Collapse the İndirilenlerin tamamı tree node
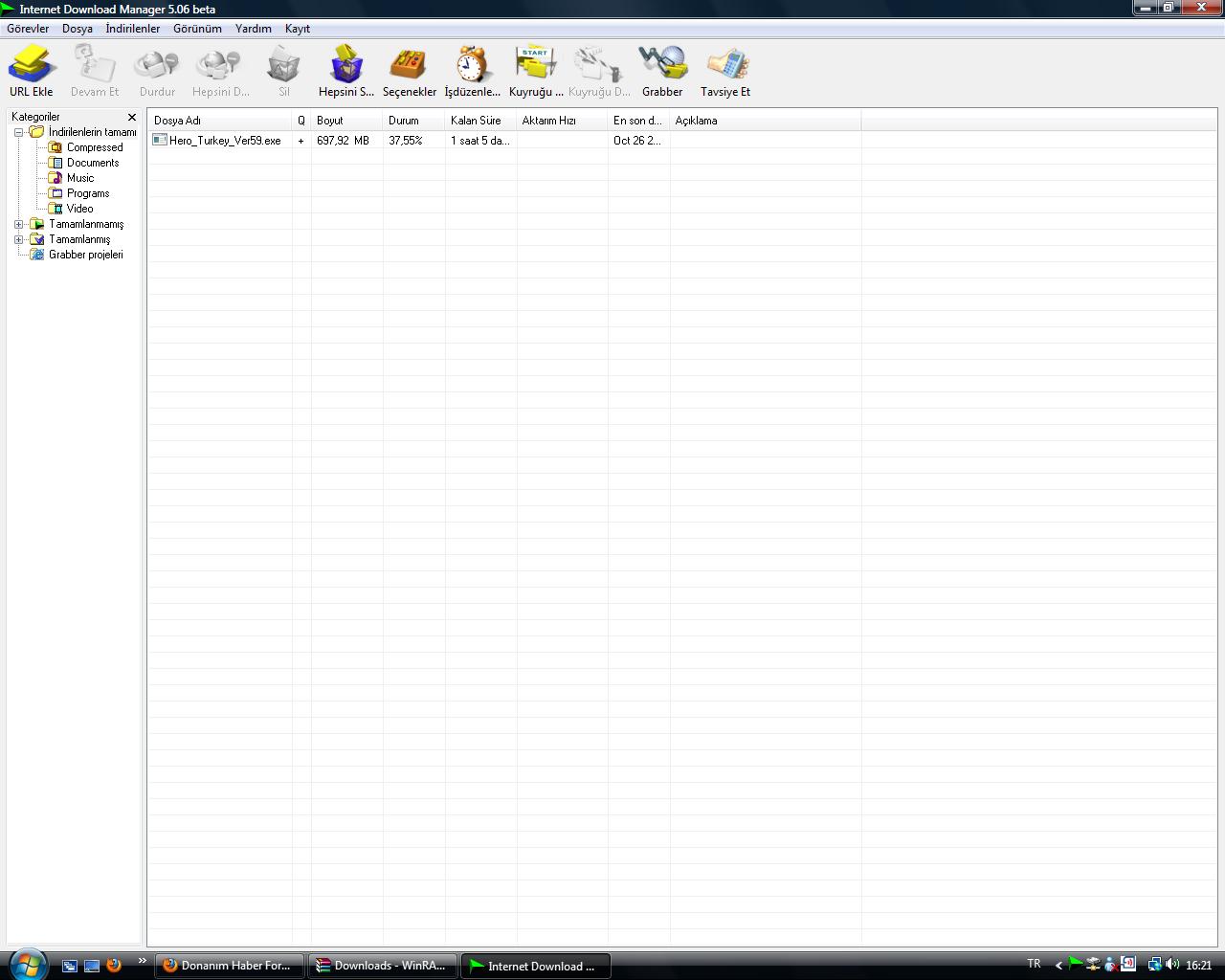Viewport: 1225px width, 980px height. click(x=18, y=132)
